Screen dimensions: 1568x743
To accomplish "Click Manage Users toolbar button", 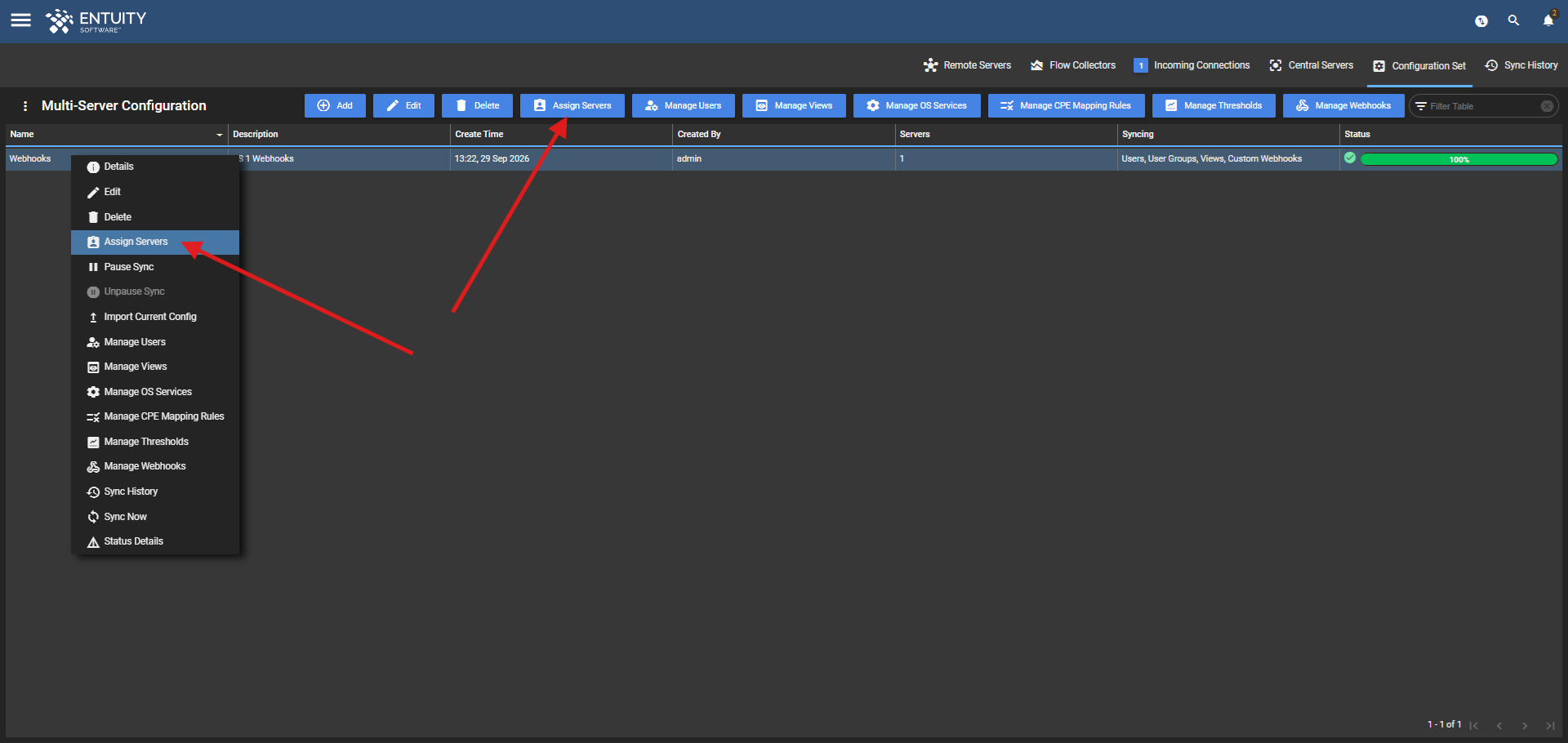I will click(x=684, y=106).
